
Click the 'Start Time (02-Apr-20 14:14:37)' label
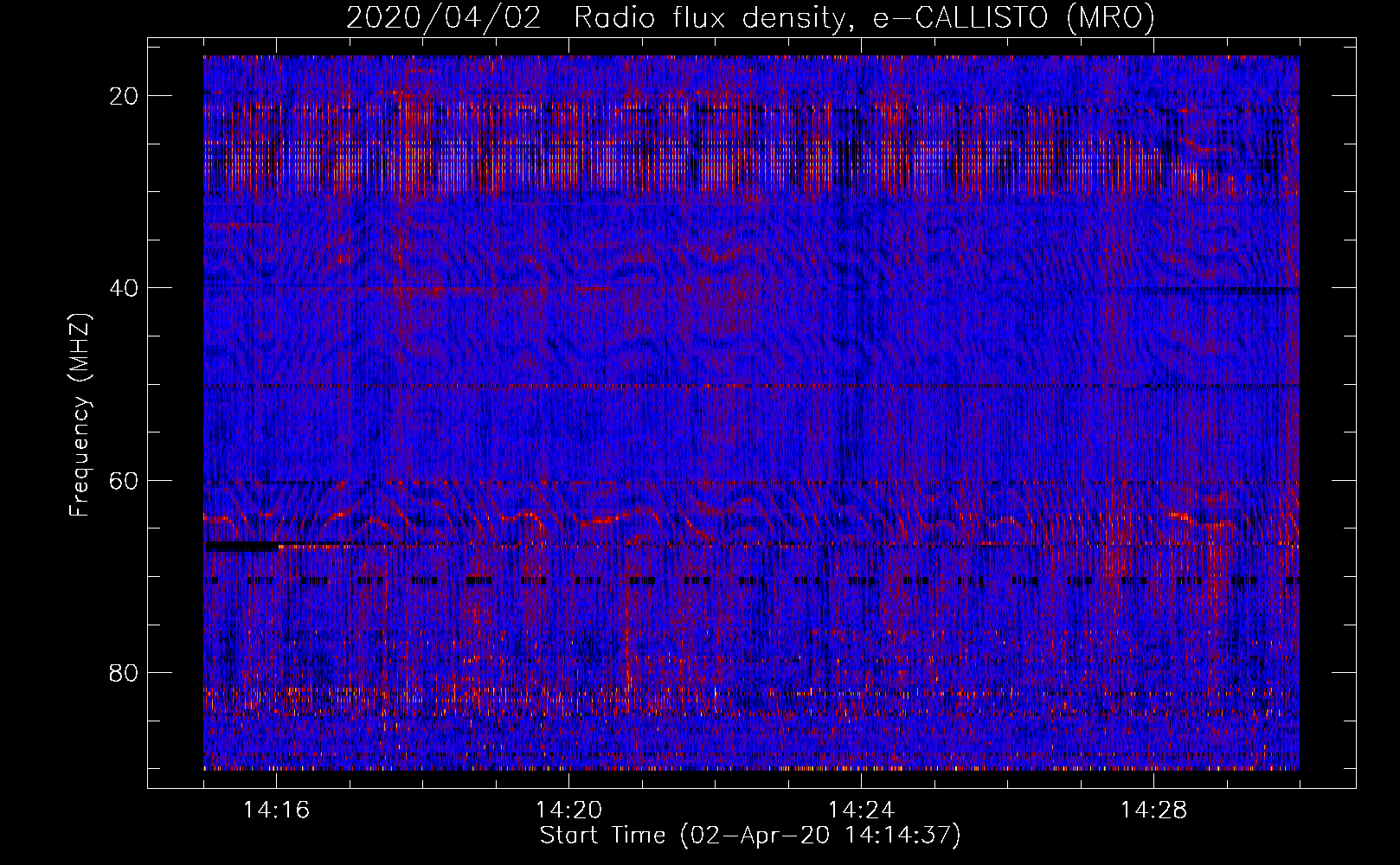750,836
